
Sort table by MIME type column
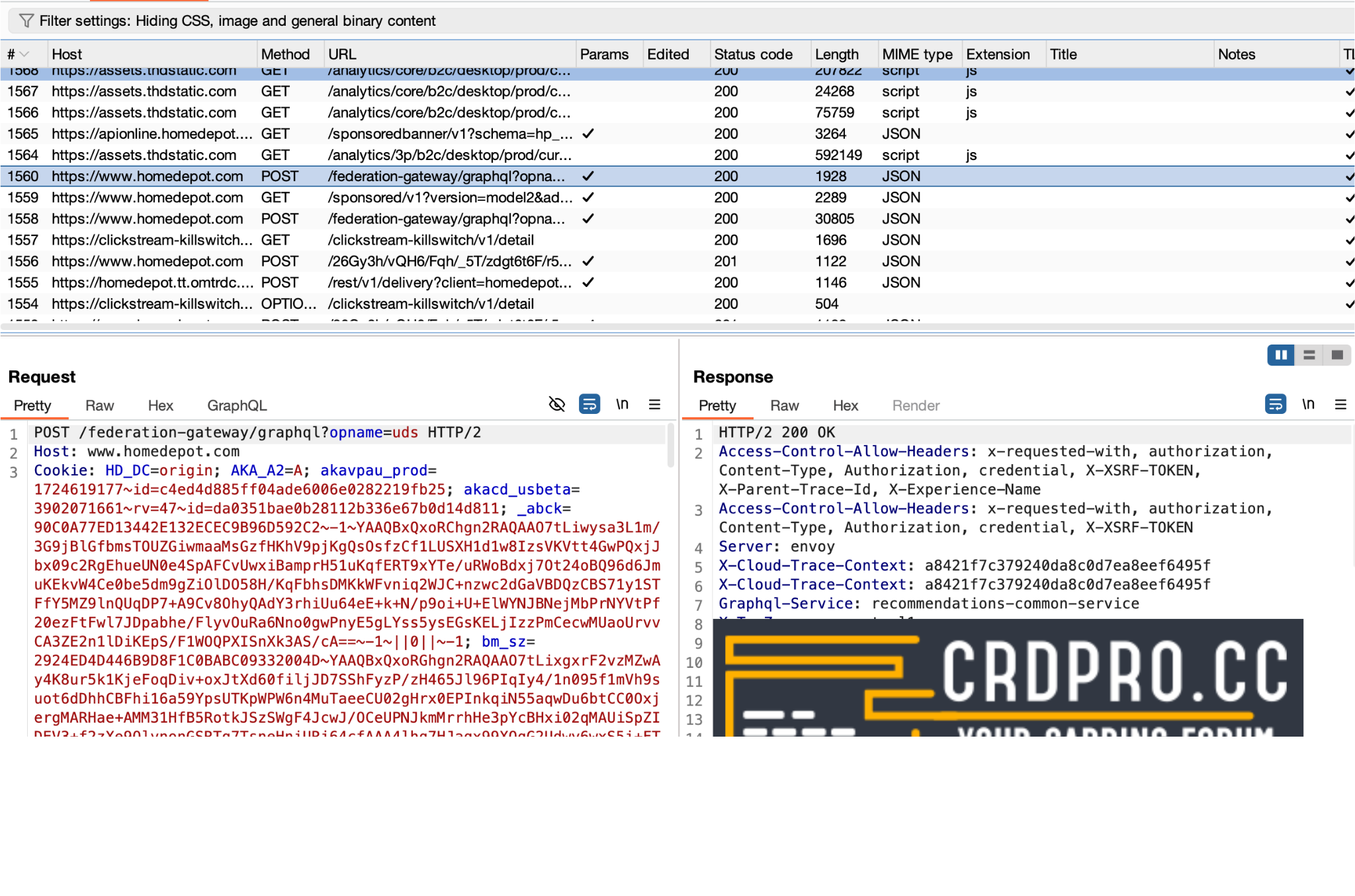pyautogui.click(x=920, y=54)
